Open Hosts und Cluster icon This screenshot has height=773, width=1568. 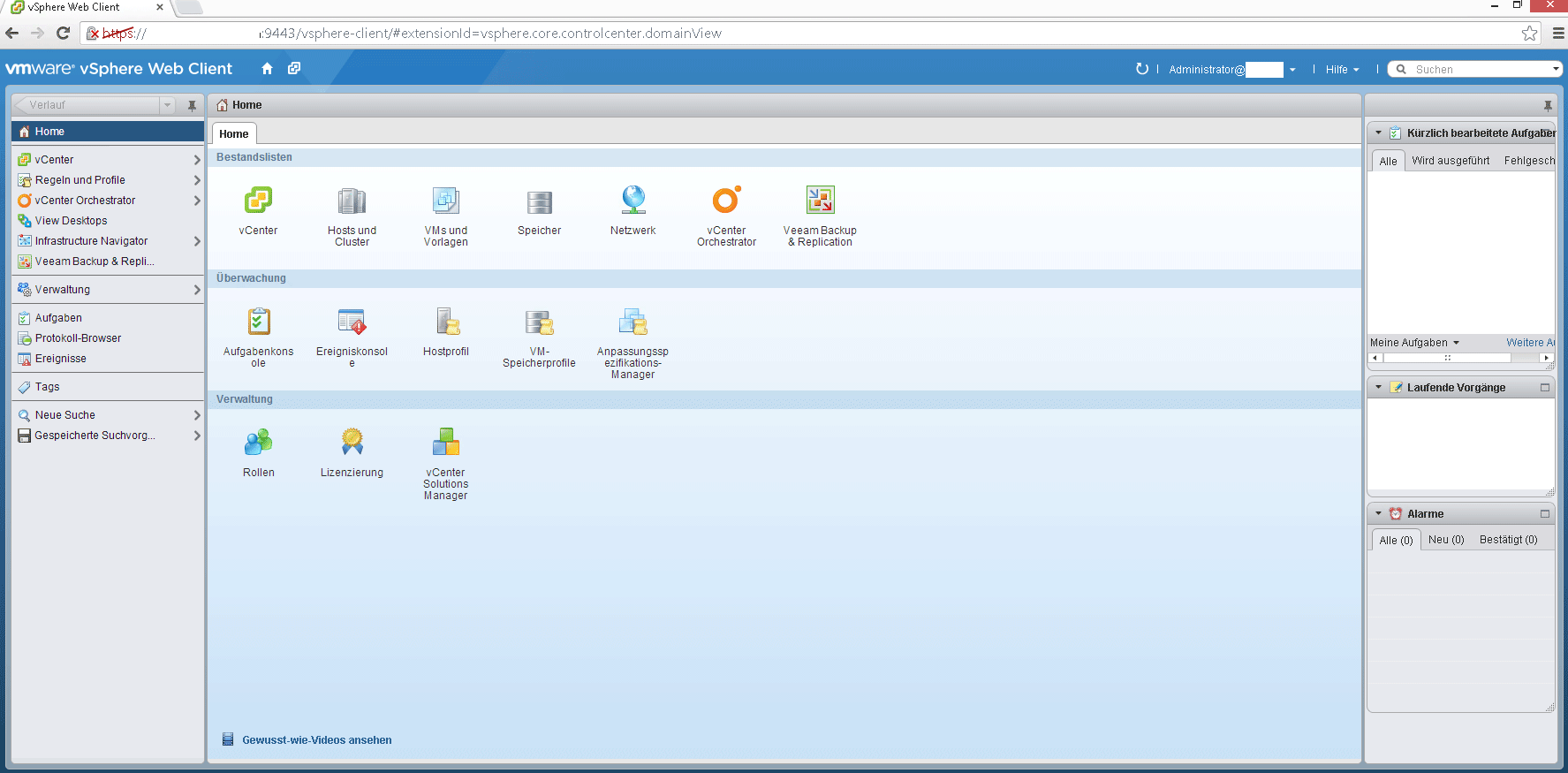(x=352, y=201)
